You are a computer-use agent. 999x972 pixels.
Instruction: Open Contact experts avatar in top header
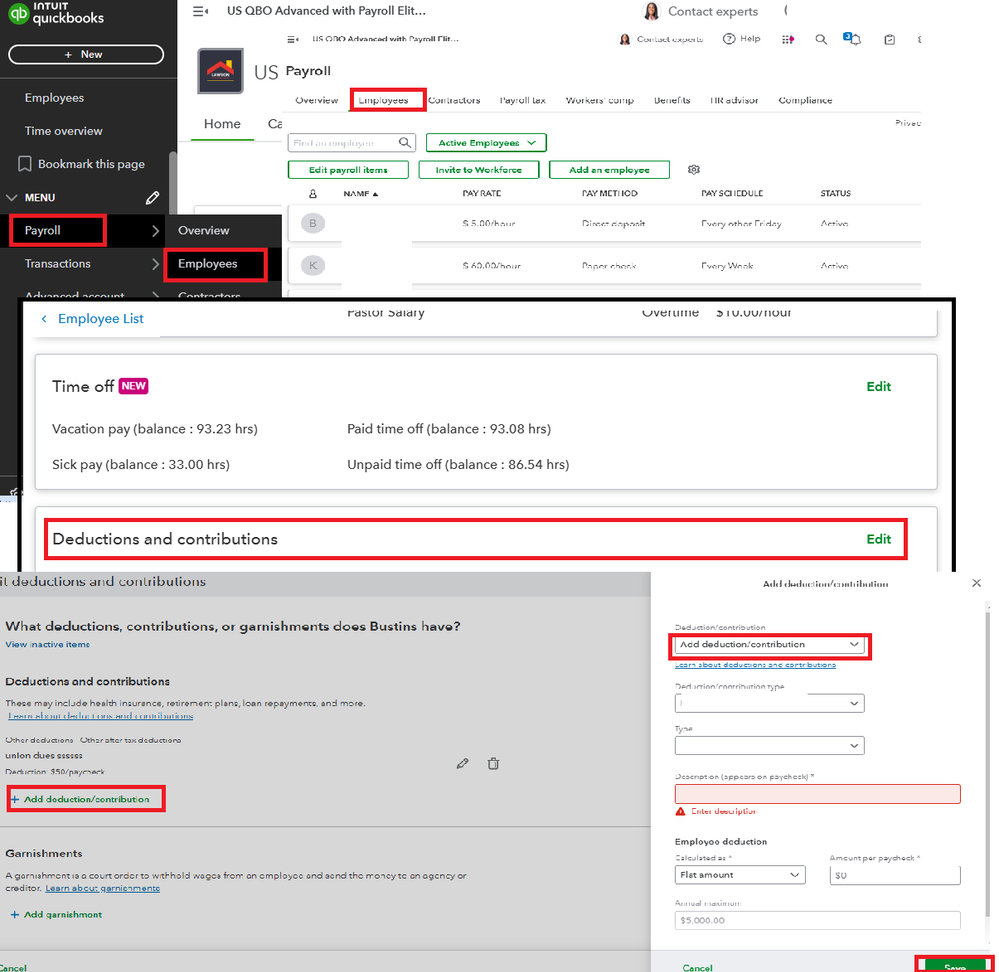(651, 11)
